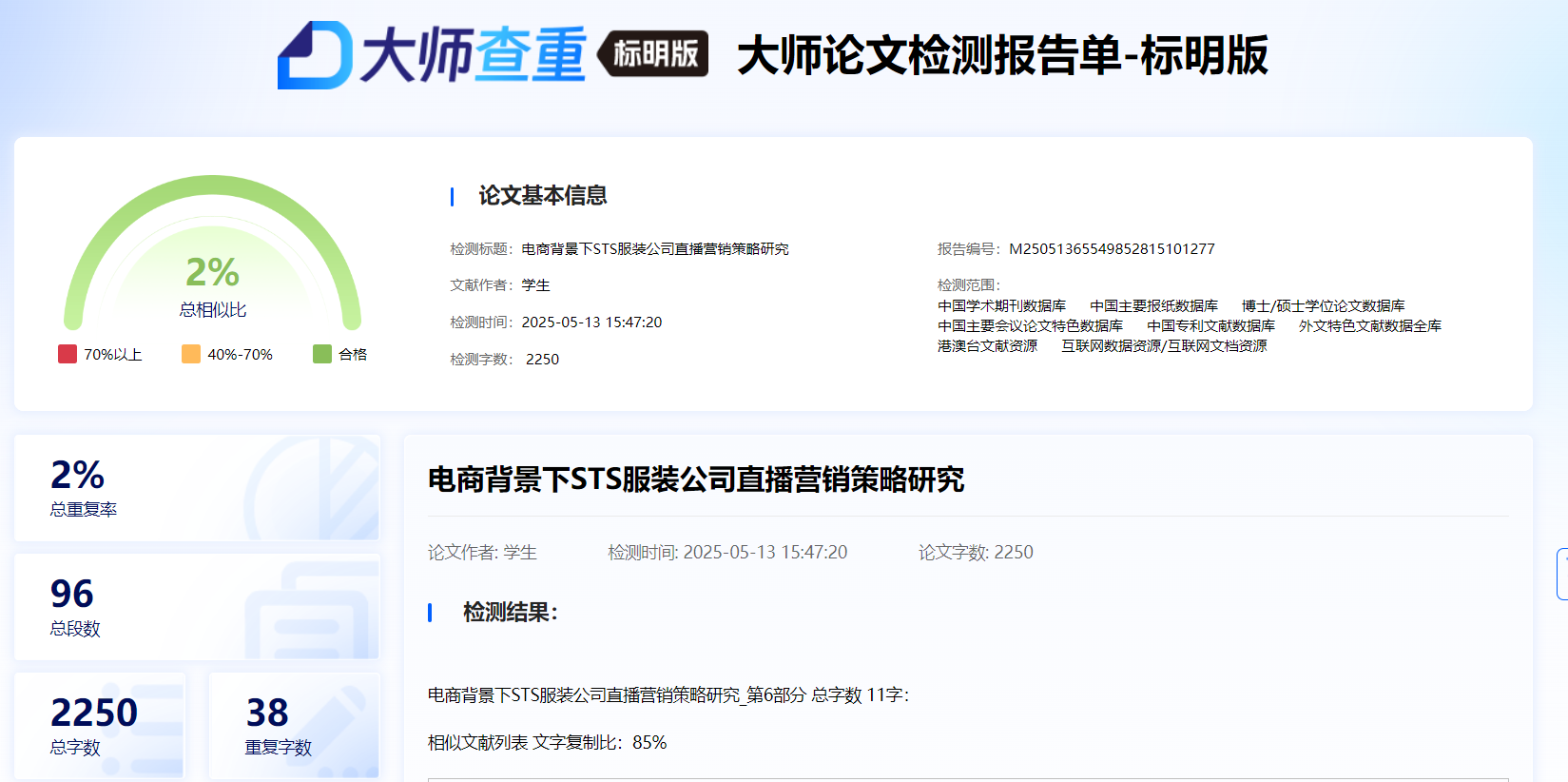Click the 第6部分 总字数 11字 line
The width and height of the screenshot is (1568, 782).
tap(668, 695)
